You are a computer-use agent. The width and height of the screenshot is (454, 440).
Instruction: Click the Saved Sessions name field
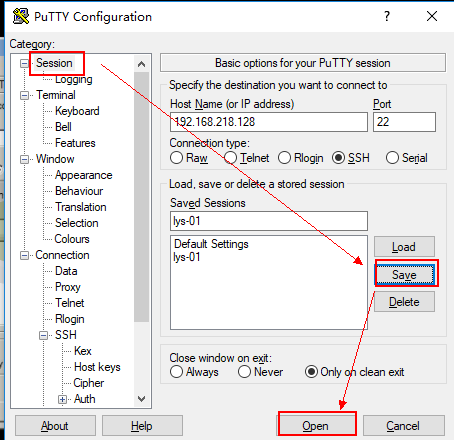269,221
